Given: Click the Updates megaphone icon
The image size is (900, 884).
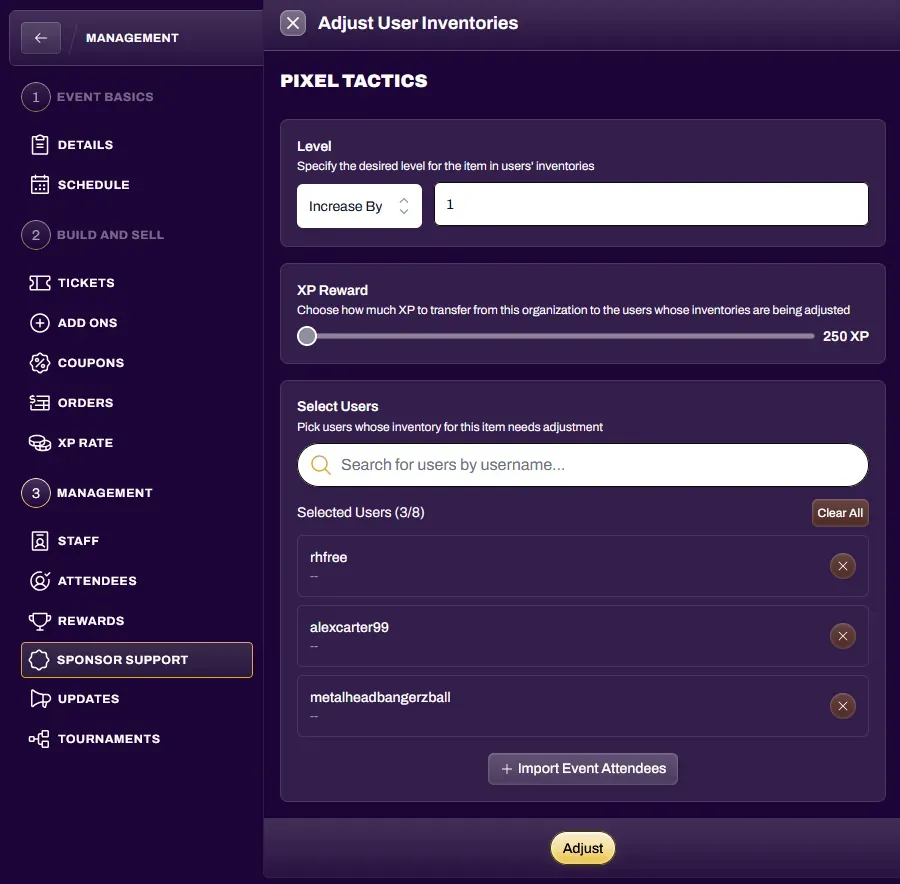Looking at the screenshot, I should tap(40, 699).
